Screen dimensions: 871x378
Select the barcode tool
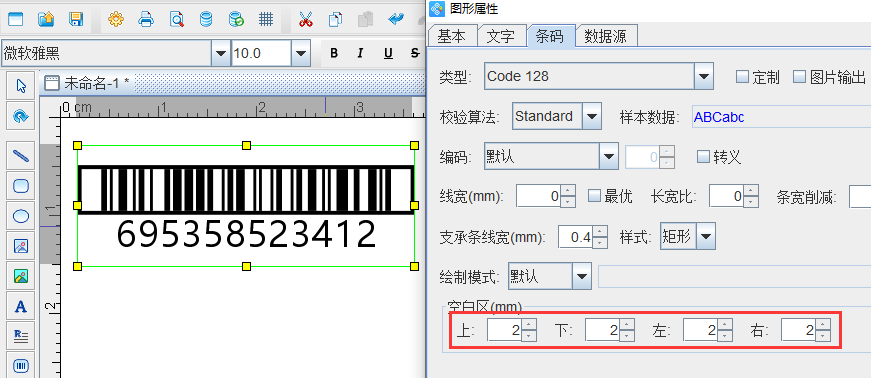coord(21,365)
